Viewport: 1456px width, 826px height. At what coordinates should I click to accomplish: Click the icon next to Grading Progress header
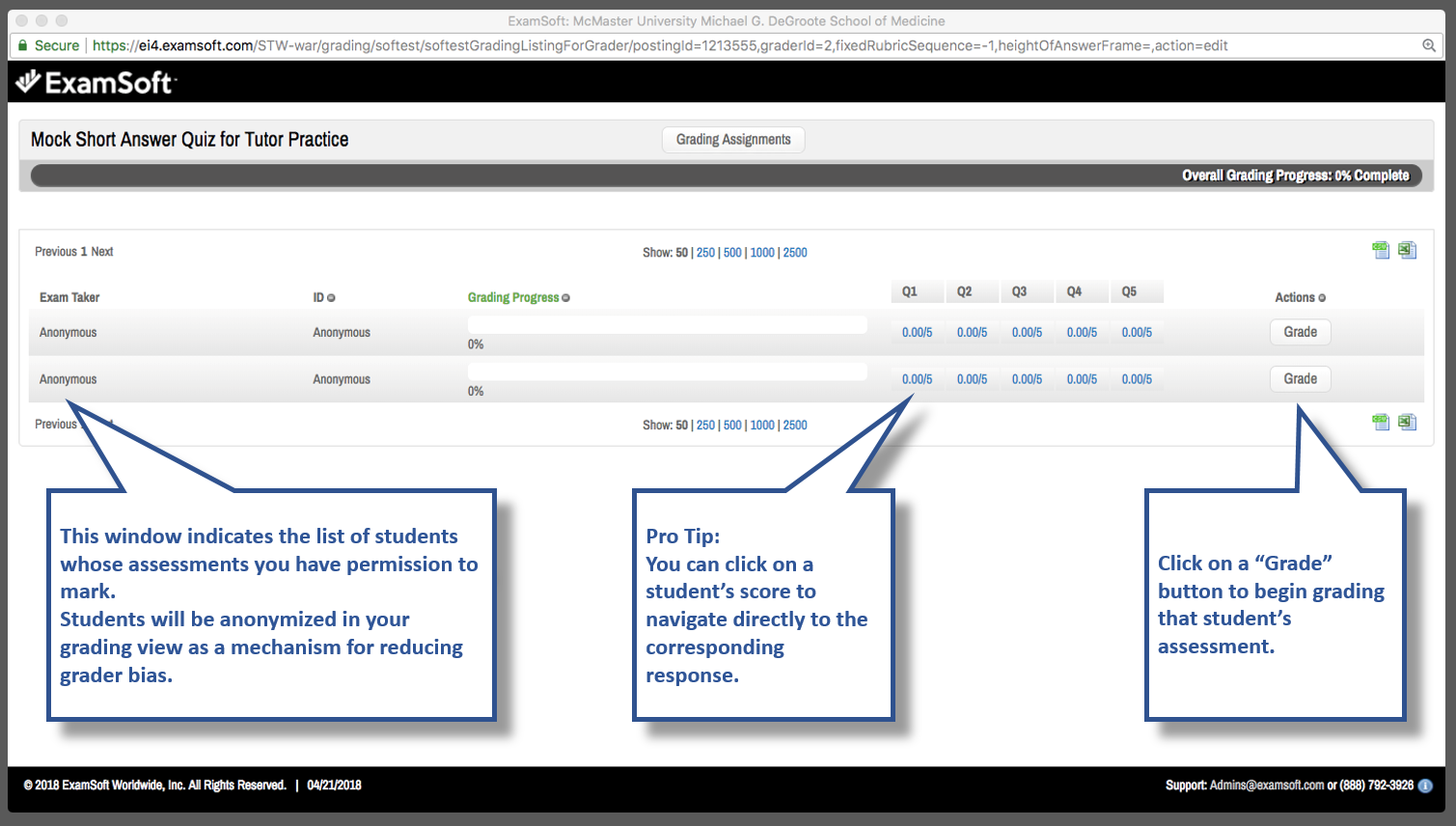click(566, 298)
